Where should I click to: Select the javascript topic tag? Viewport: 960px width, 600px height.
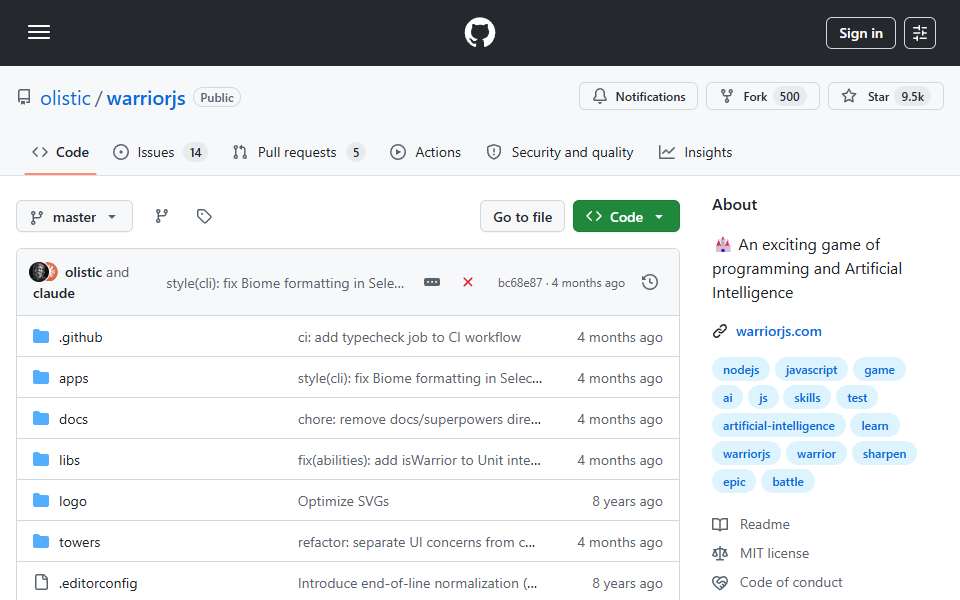click(x=811, y=370)
